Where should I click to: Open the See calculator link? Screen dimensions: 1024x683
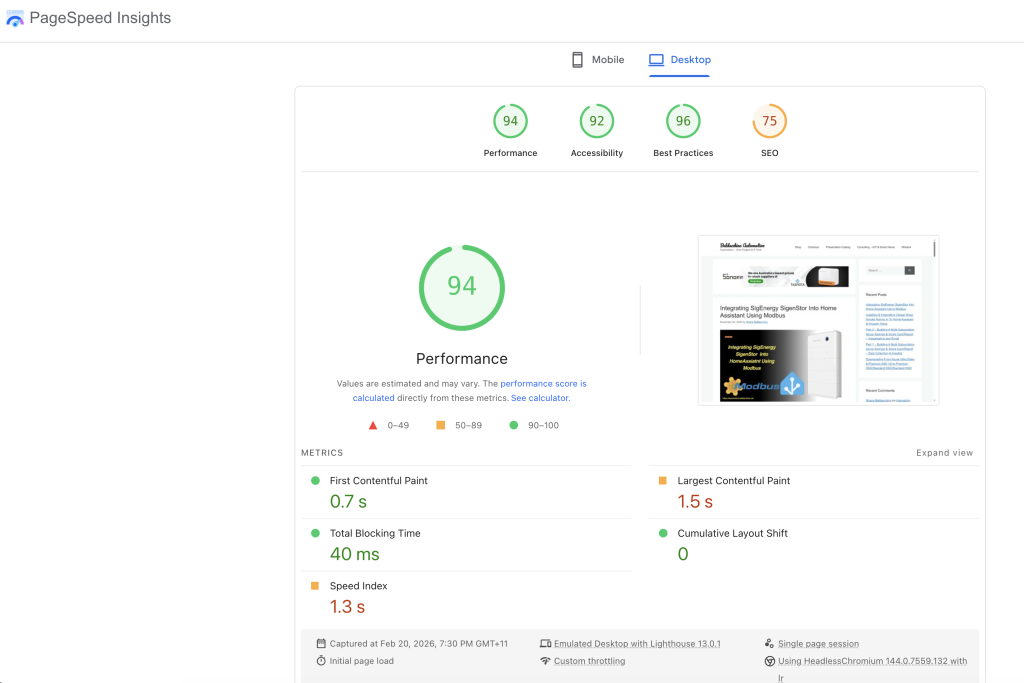540,398
